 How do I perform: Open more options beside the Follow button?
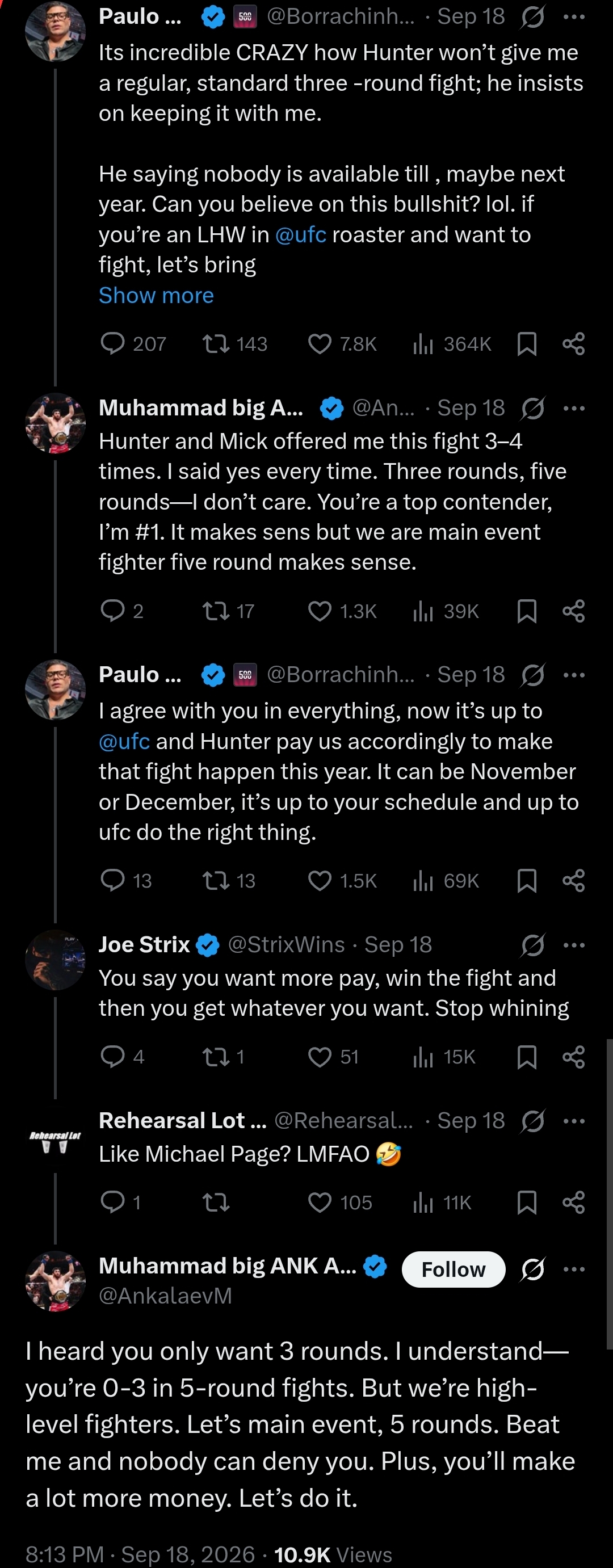574,1269
